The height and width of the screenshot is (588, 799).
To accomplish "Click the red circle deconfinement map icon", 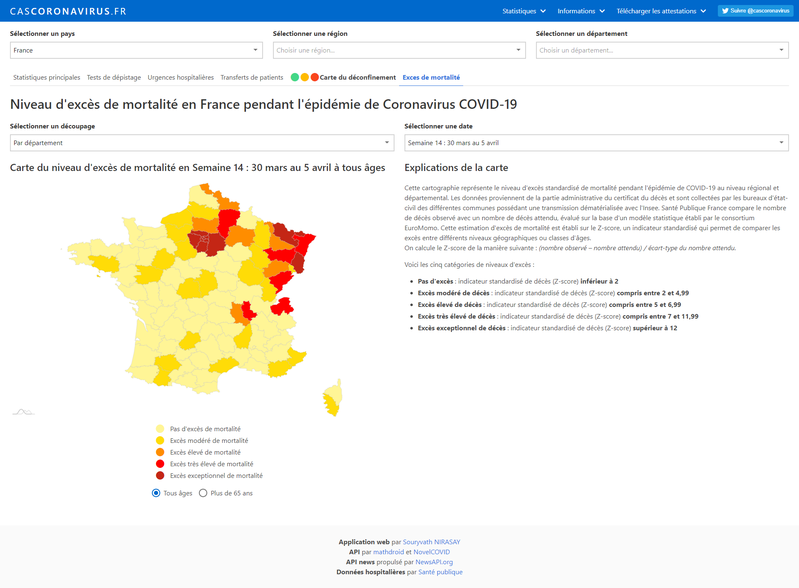I will [315, 77].
